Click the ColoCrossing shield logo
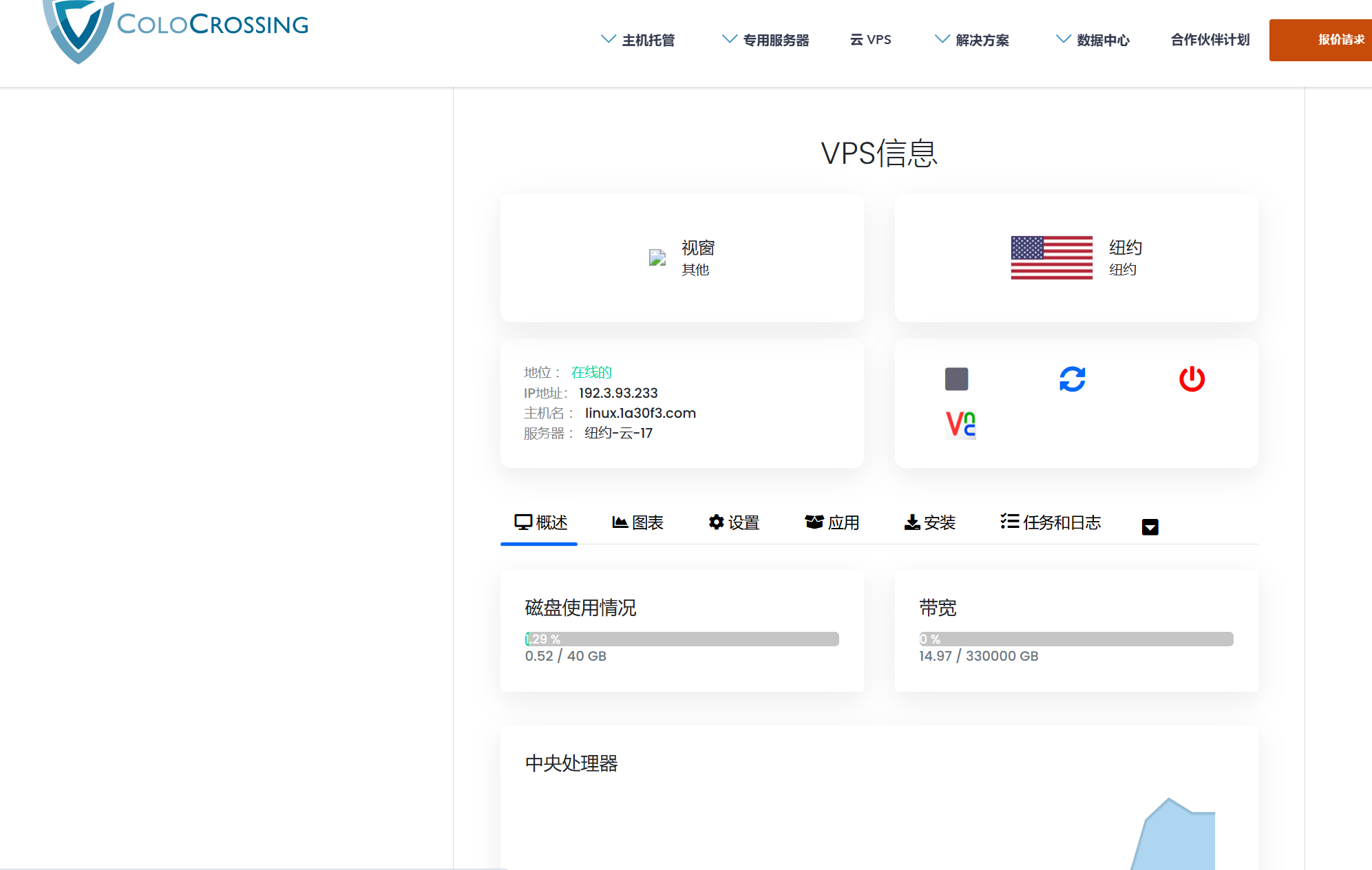This screenshot has width=1372, height=870. click(79, 31)
